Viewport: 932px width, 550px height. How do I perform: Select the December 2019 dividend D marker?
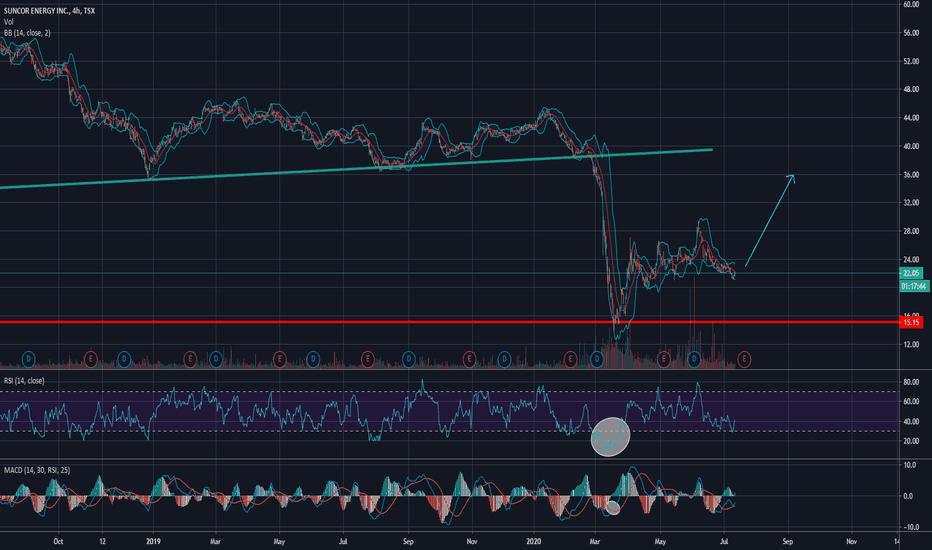(x=504, y=359)
